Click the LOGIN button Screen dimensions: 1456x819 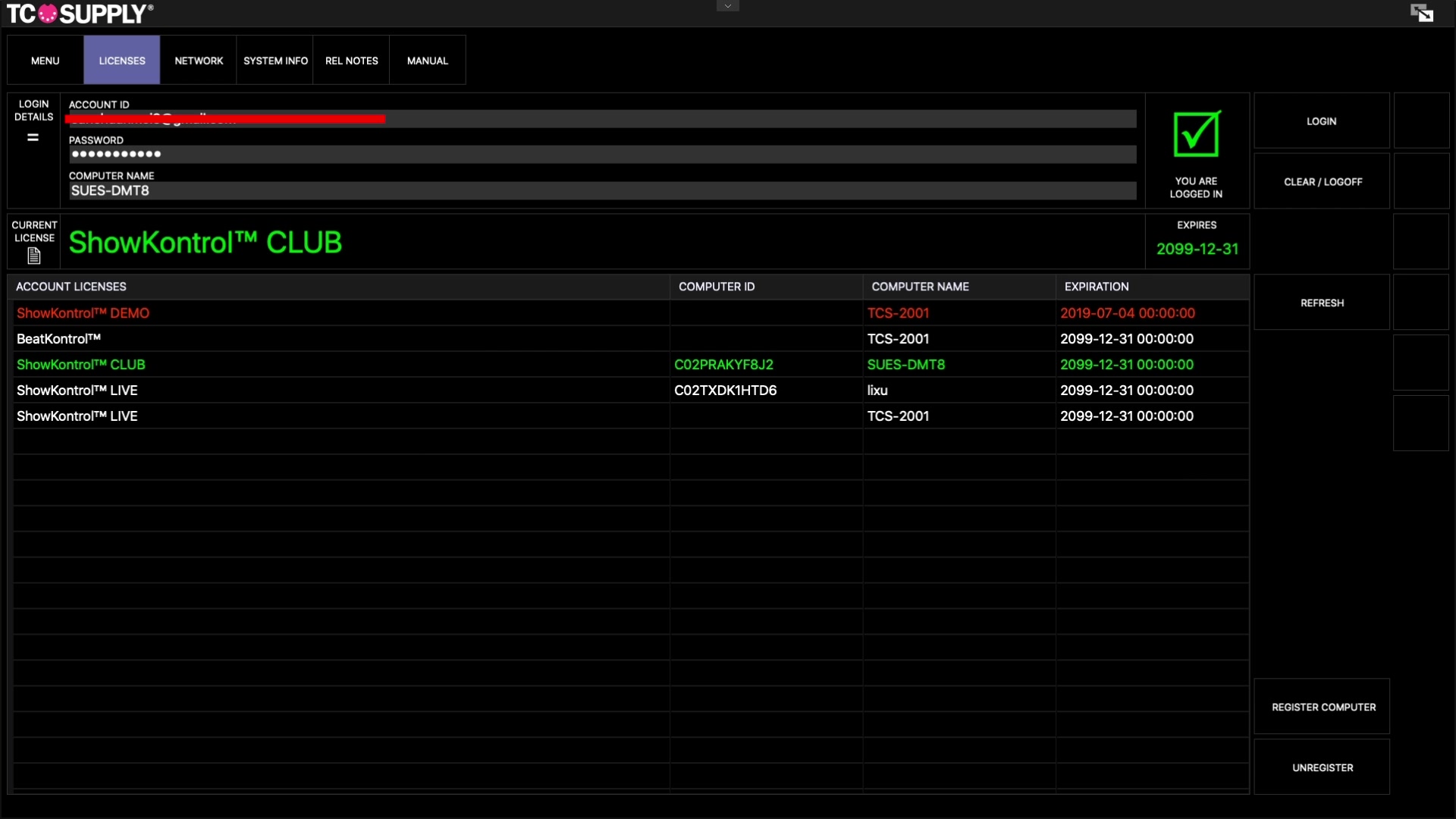click(1322, 121)
